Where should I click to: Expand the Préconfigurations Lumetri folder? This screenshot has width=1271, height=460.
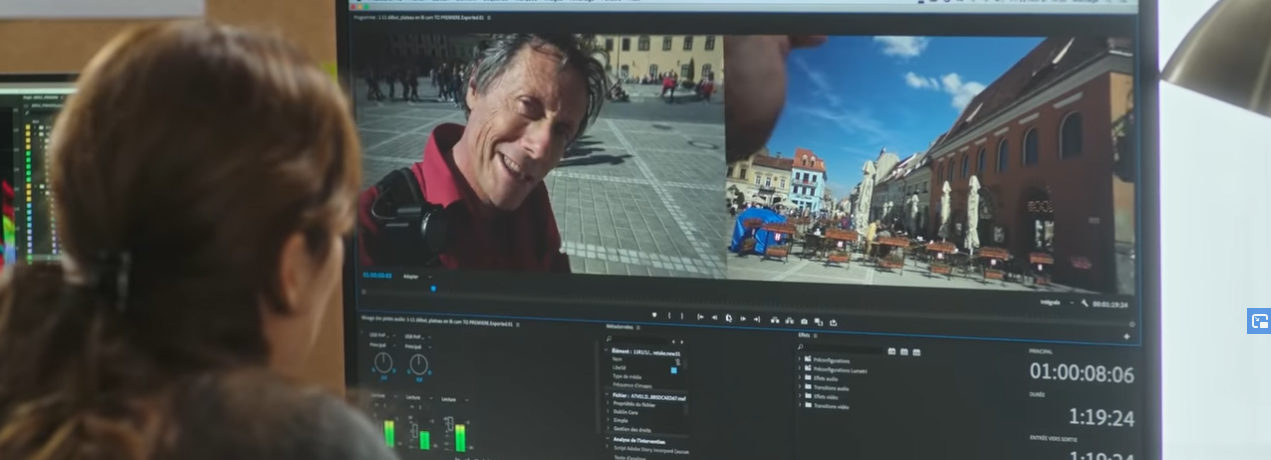800,369
